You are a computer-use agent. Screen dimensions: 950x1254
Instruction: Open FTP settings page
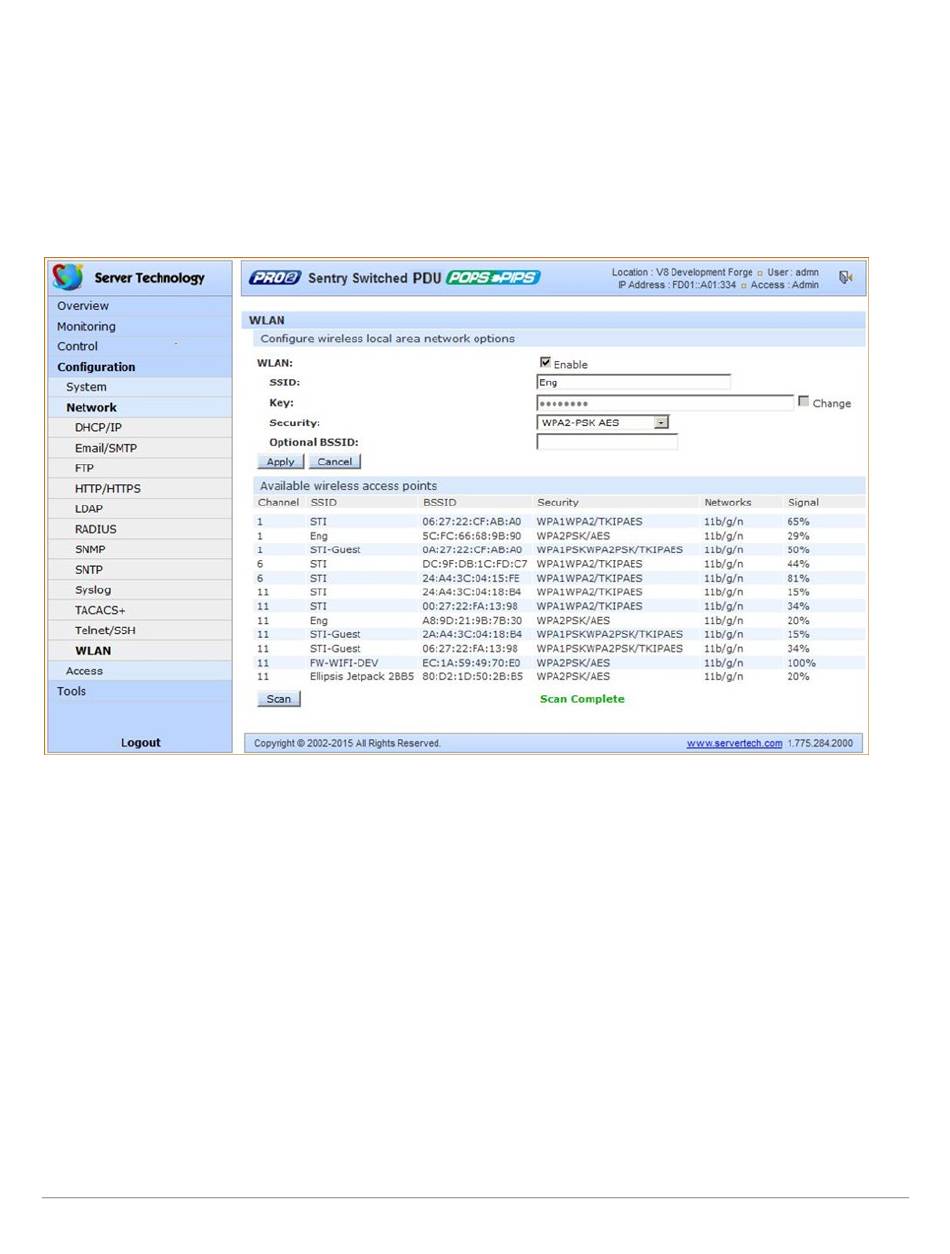[139, 468]
